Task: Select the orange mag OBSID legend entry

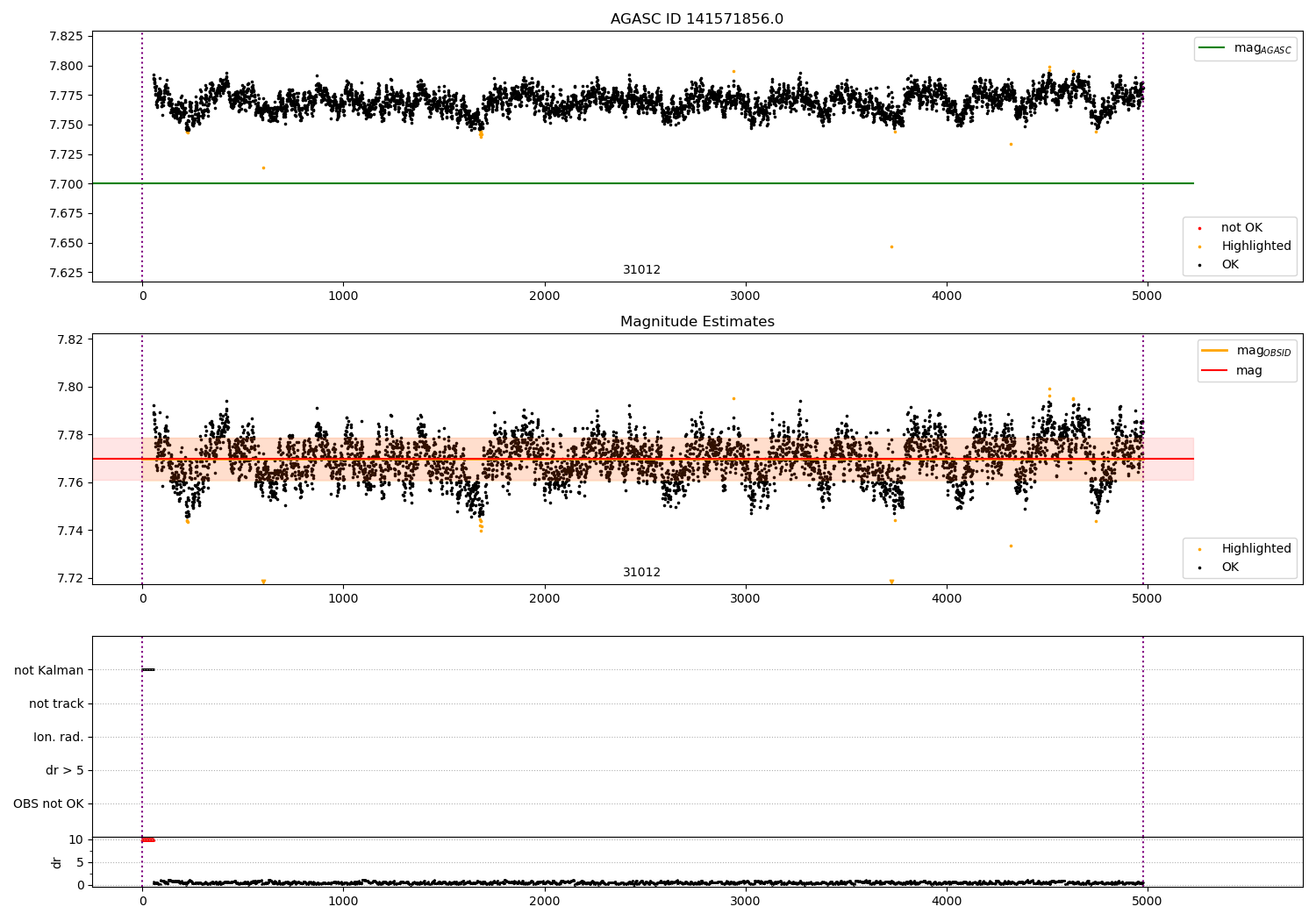Action: (x=1247, y=351)
